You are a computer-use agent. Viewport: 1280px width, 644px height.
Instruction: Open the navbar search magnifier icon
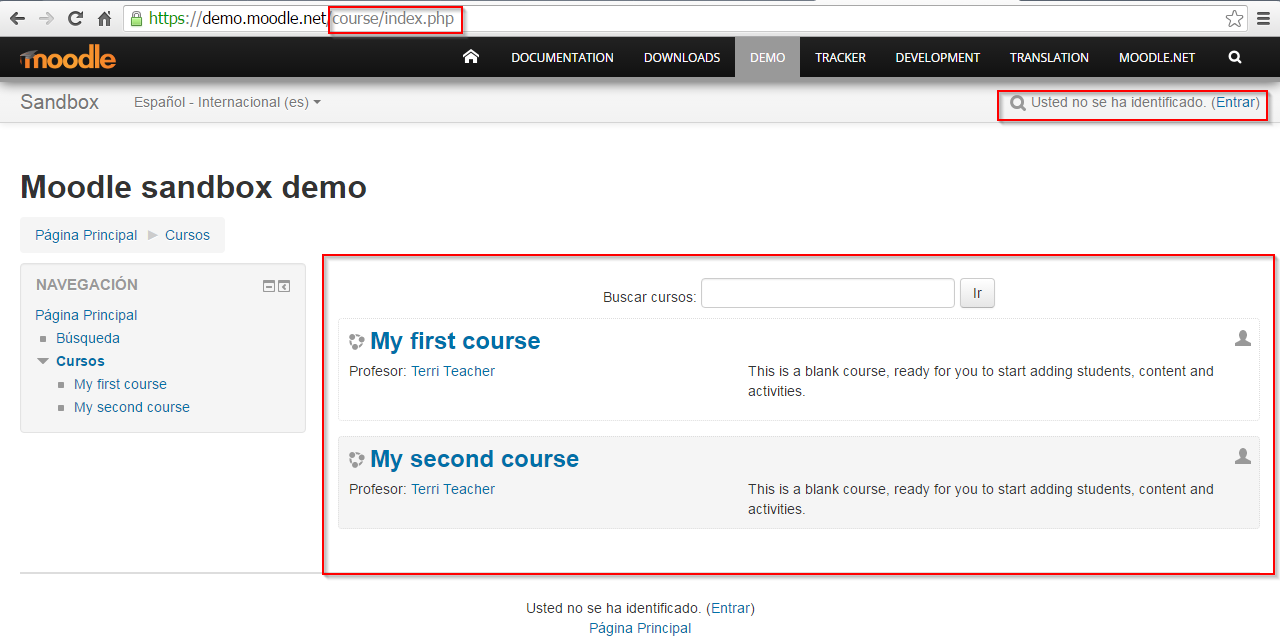tap(1235, 57)
